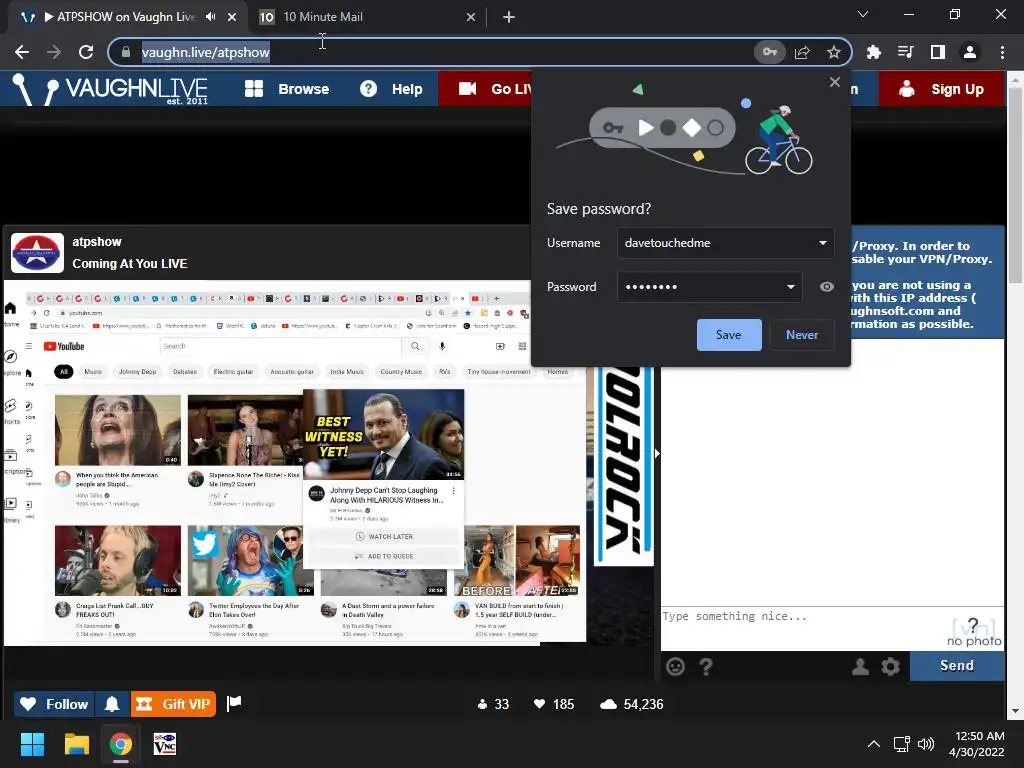Open the VNC app from the taskbar
Screen dimensions: 1024x768
tap(165, 744)
